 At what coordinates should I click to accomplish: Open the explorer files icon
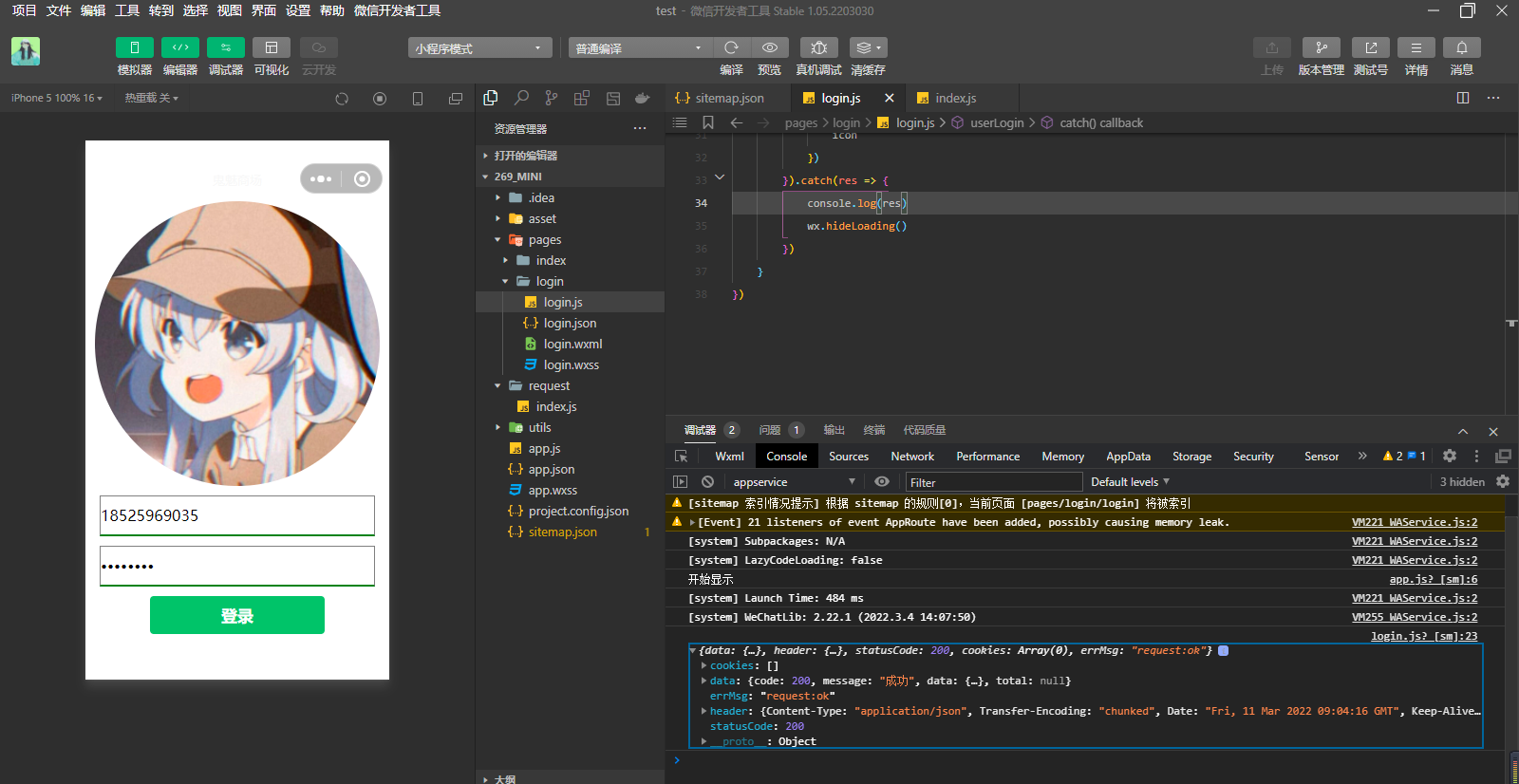(x=491, y=98)
